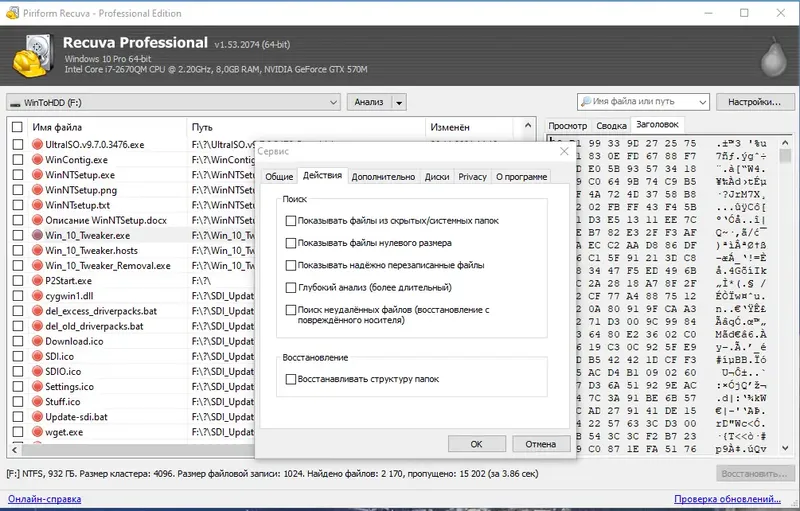800x511 pixels.
Task: Check the box for Win_10_Tweaker.hosts
Action: coord(18,250)
